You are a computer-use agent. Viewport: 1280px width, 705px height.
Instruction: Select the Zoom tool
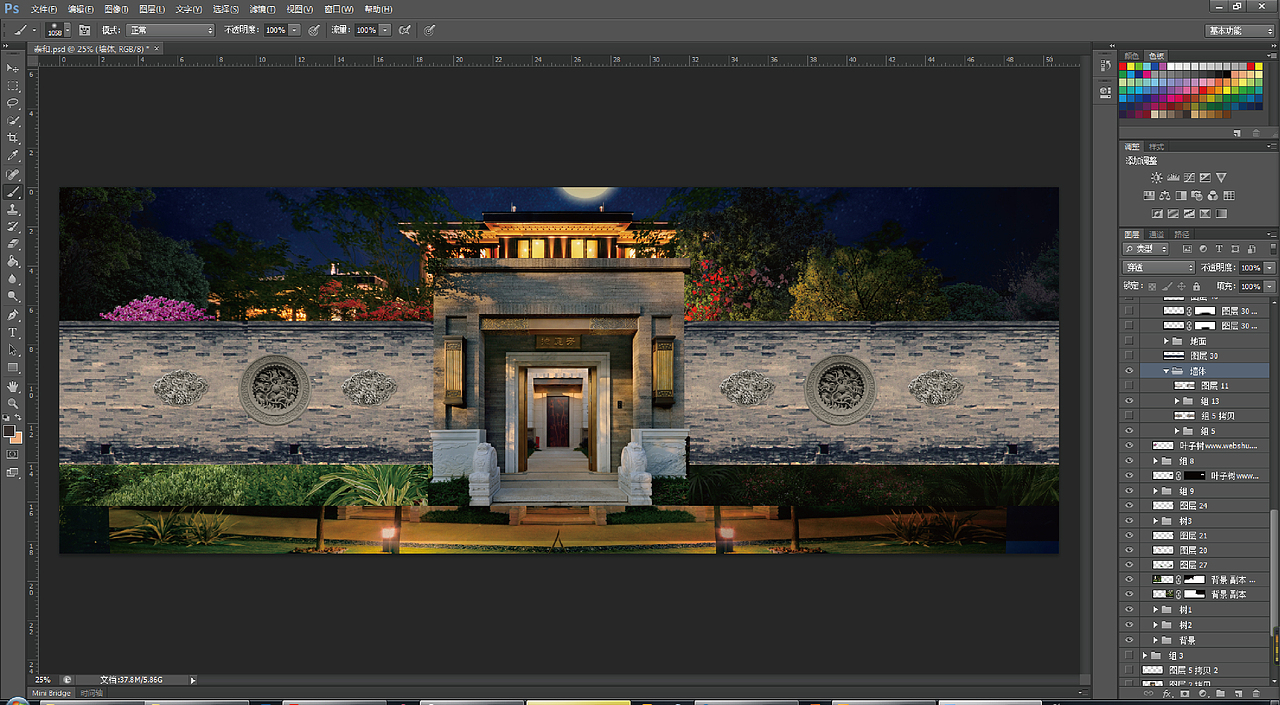coord(13,403)
